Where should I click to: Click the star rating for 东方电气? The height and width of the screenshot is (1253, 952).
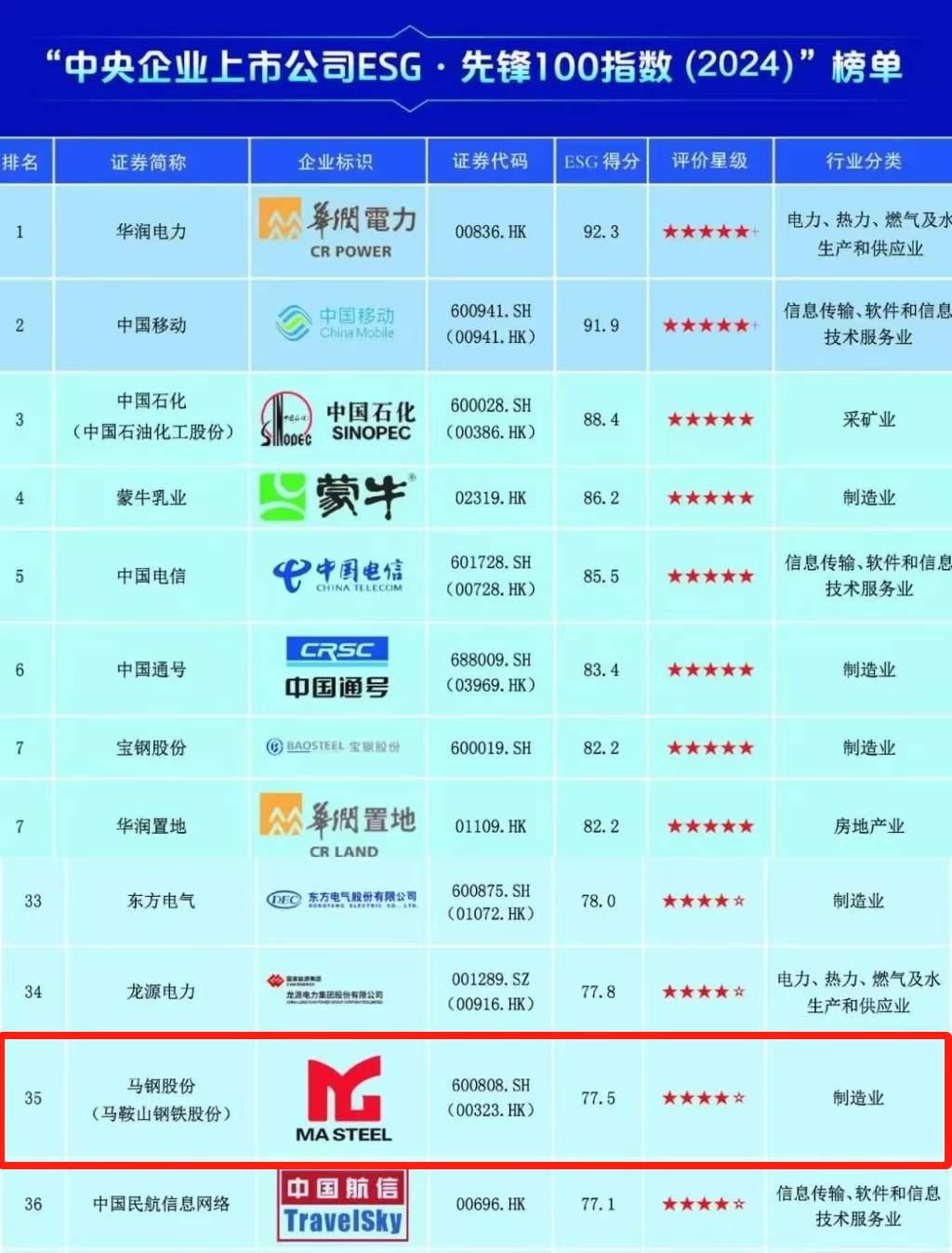coord(704,901)
